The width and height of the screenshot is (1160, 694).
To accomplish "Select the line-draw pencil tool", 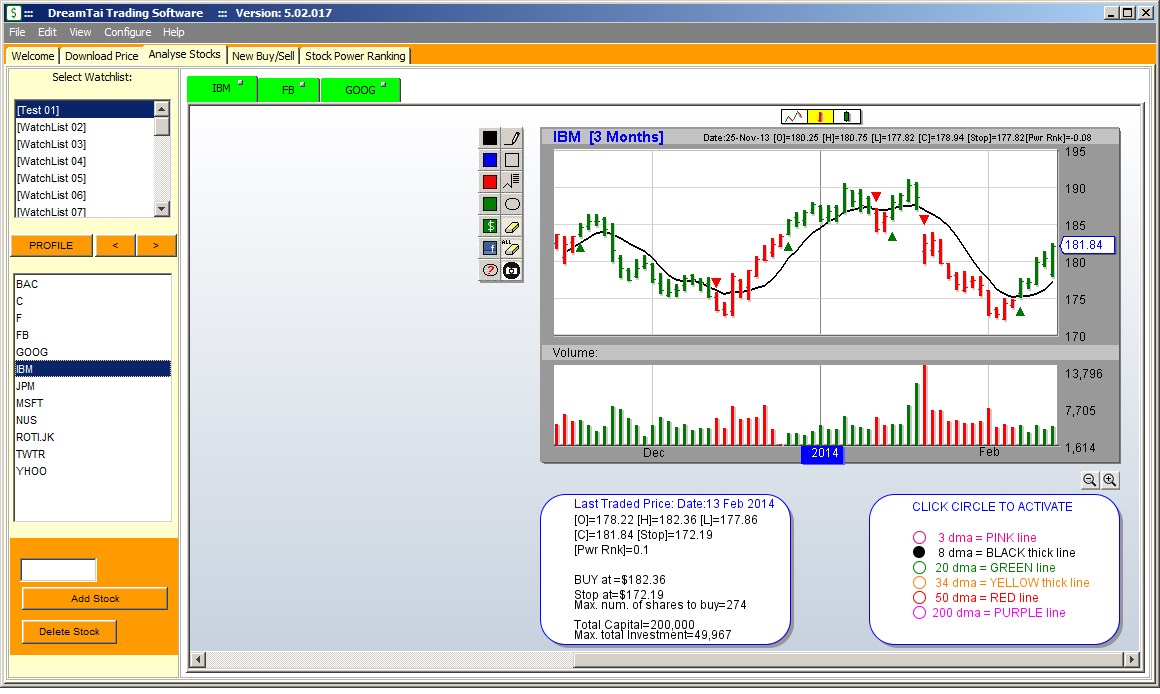I will (x=512, y=138).
